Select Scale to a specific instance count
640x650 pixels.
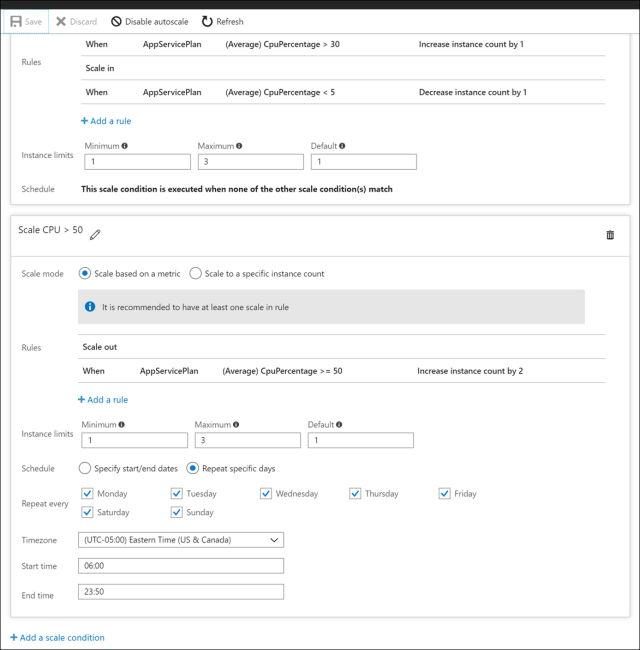coord(196,273)
